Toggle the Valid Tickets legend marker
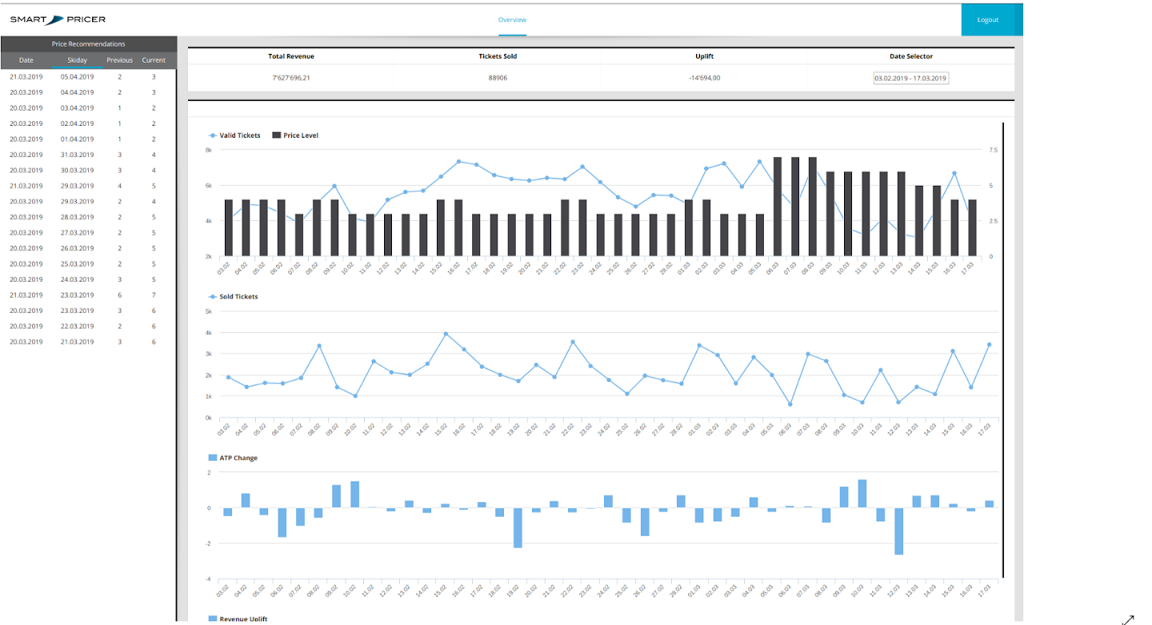 (x=212, y=135)
